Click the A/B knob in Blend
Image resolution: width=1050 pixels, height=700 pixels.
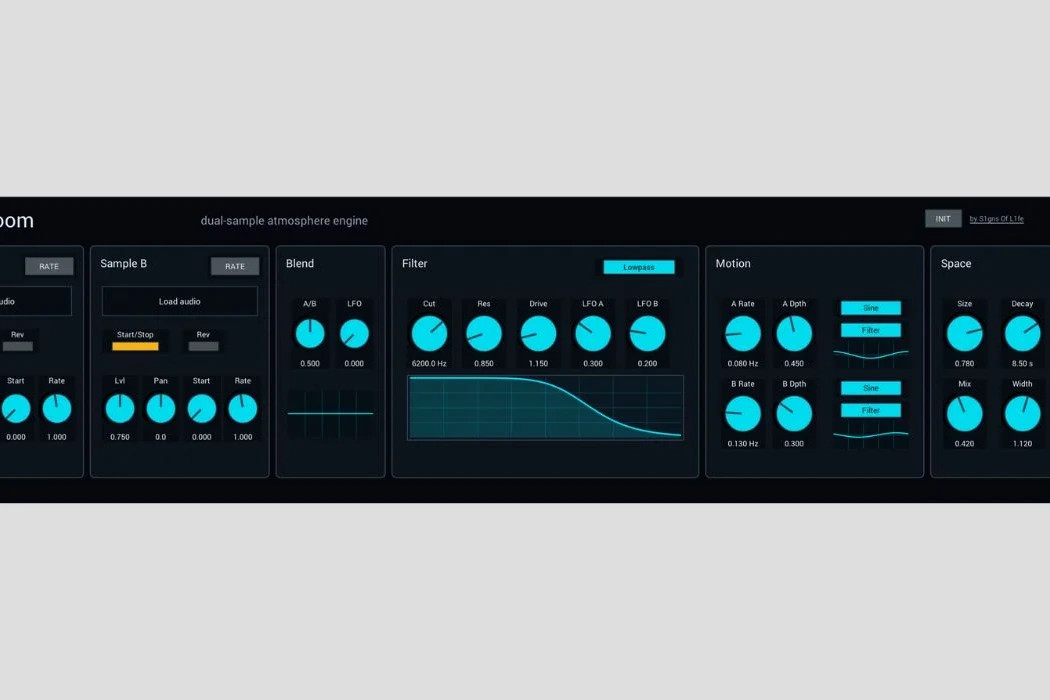(x=310, y=334)
